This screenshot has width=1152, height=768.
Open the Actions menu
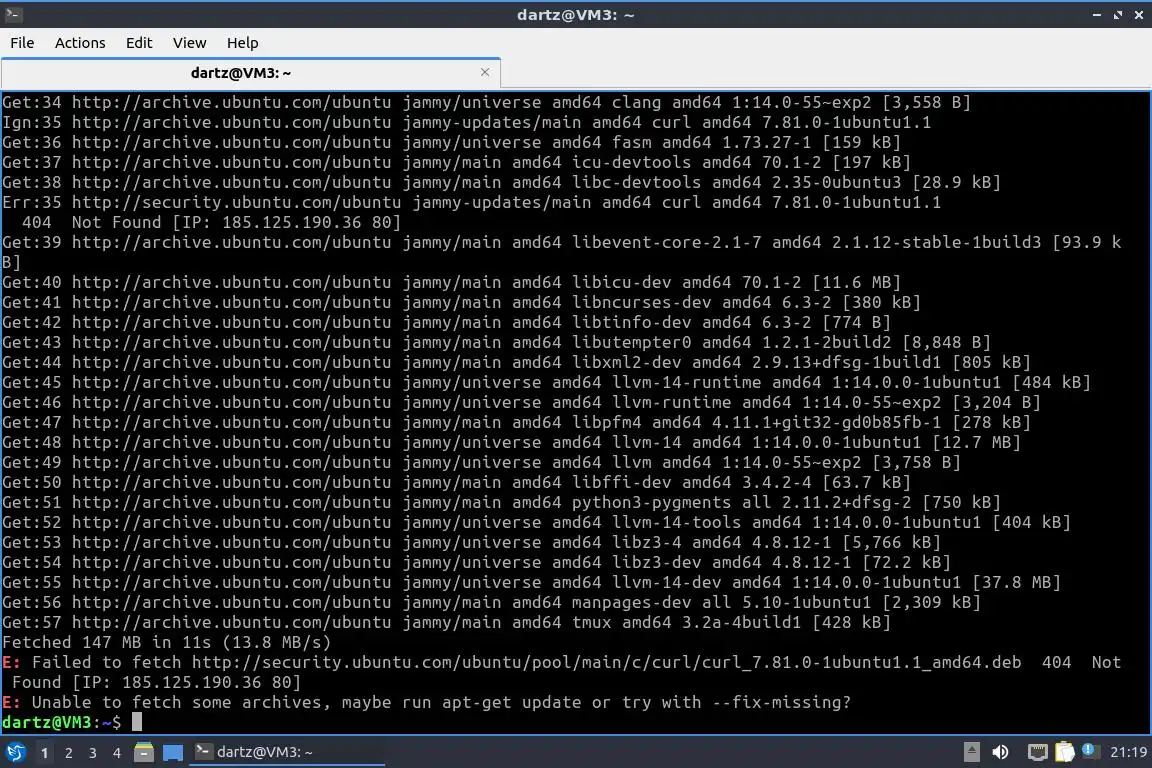pos(80,43)
